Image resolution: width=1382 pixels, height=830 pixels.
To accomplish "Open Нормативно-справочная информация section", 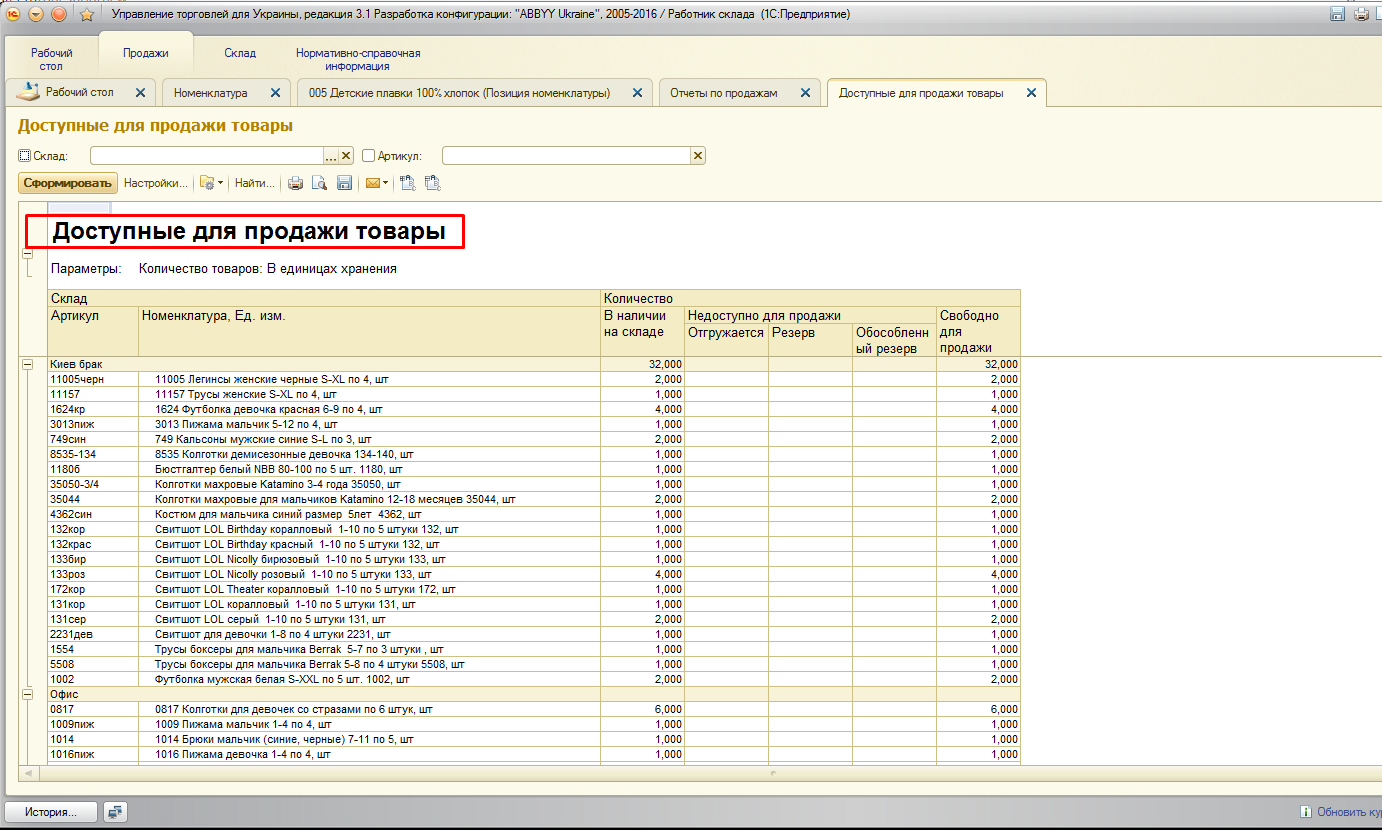I will (x=358, y=59).
